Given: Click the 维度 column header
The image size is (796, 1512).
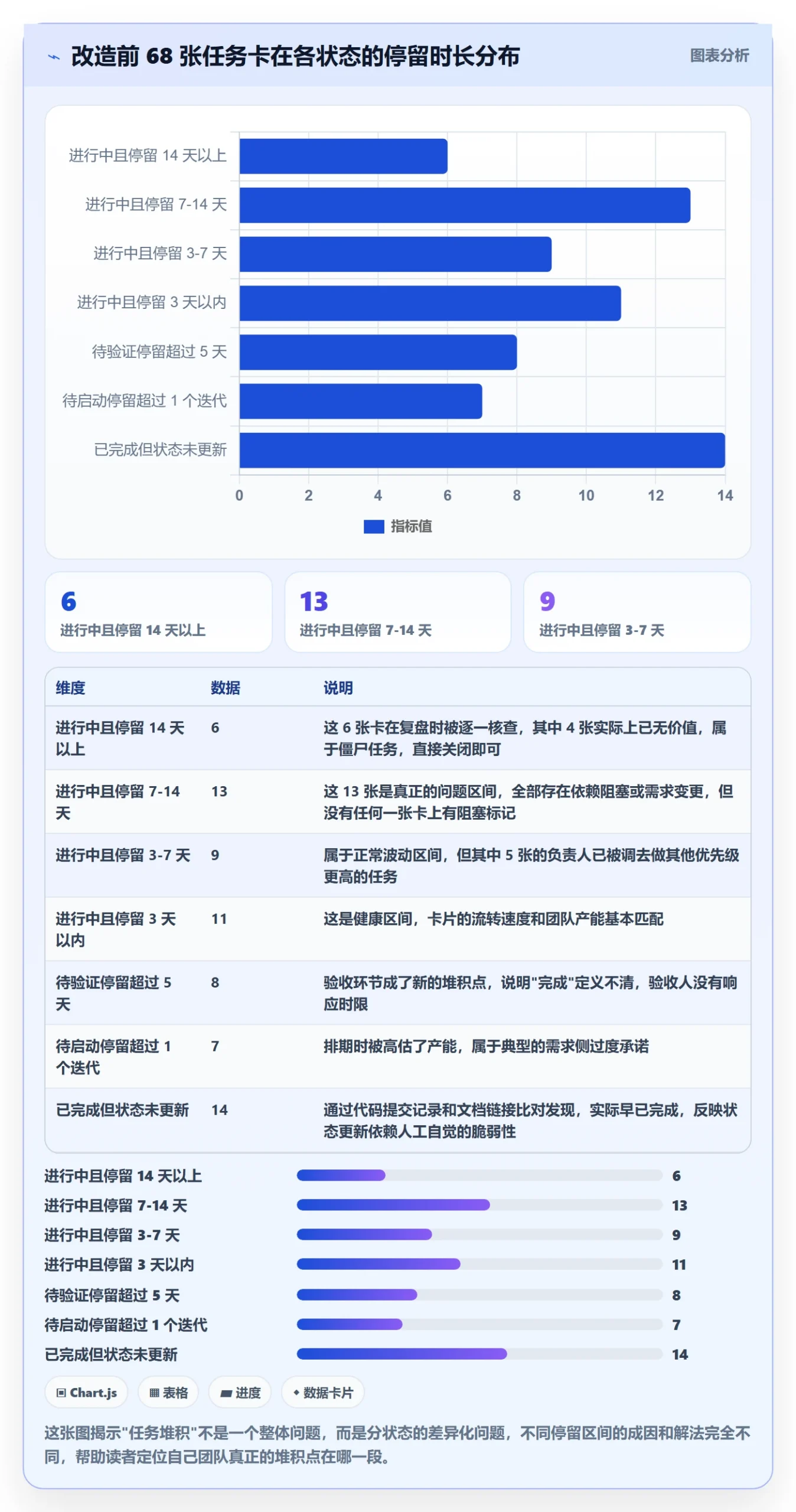Looking at the screenshot, I should click(x=71, y=687).
